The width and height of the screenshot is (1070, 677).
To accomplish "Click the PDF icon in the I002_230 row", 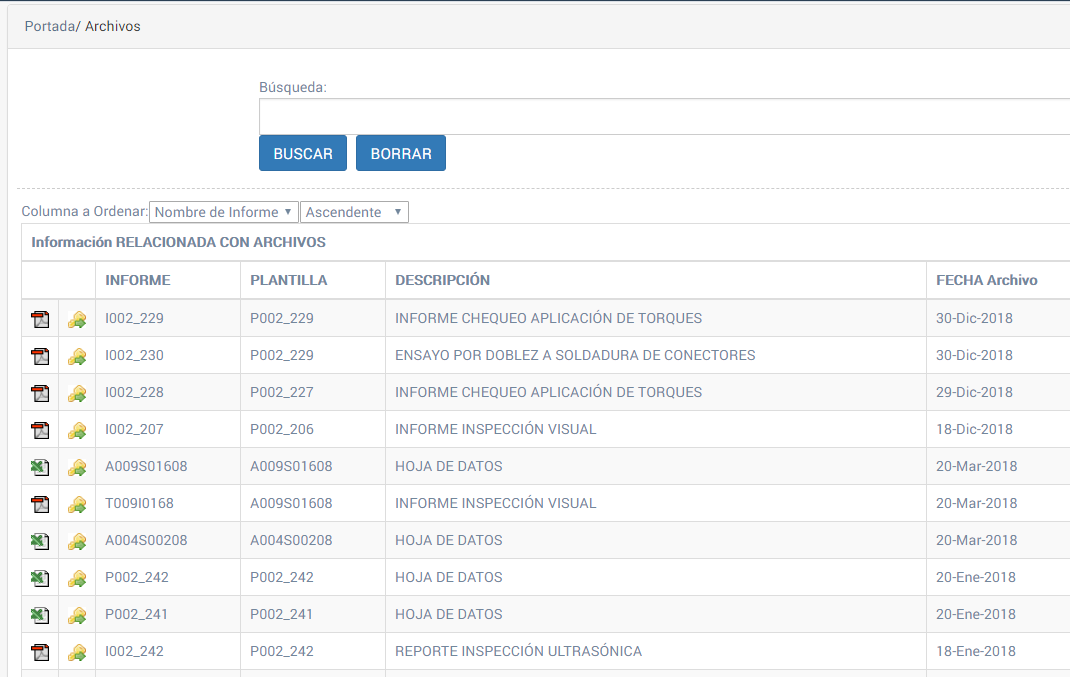I will [40, 356].
